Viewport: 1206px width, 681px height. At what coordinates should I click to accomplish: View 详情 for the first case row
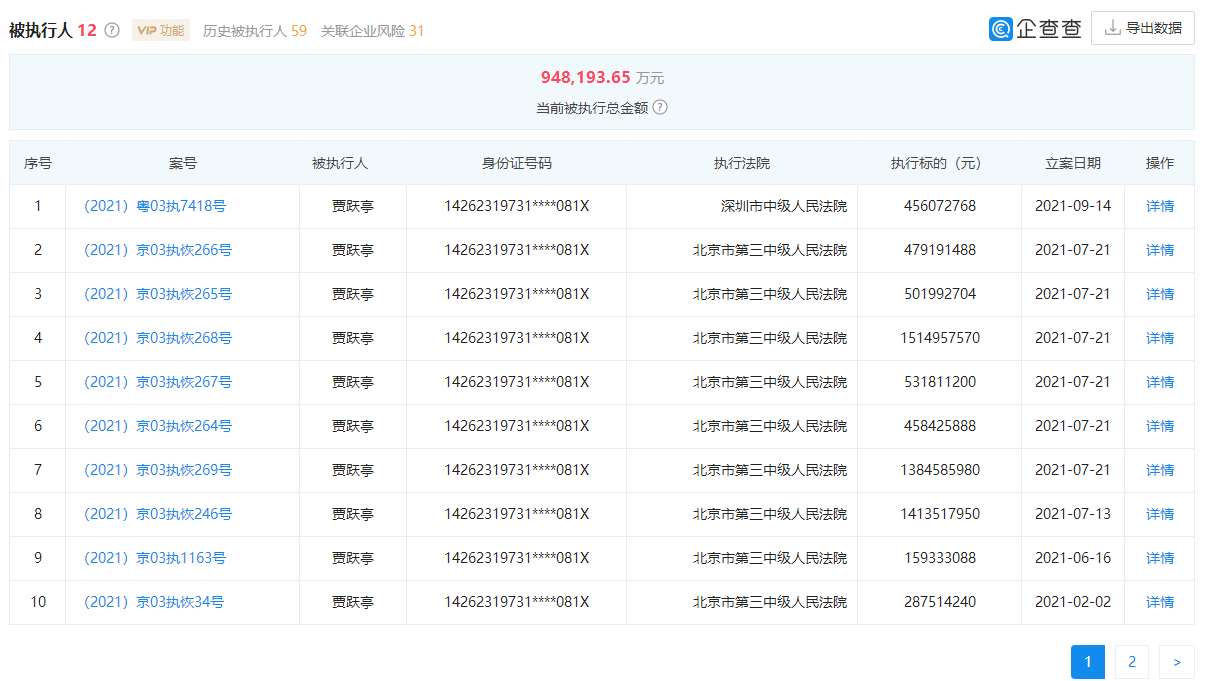point(1159,206)
